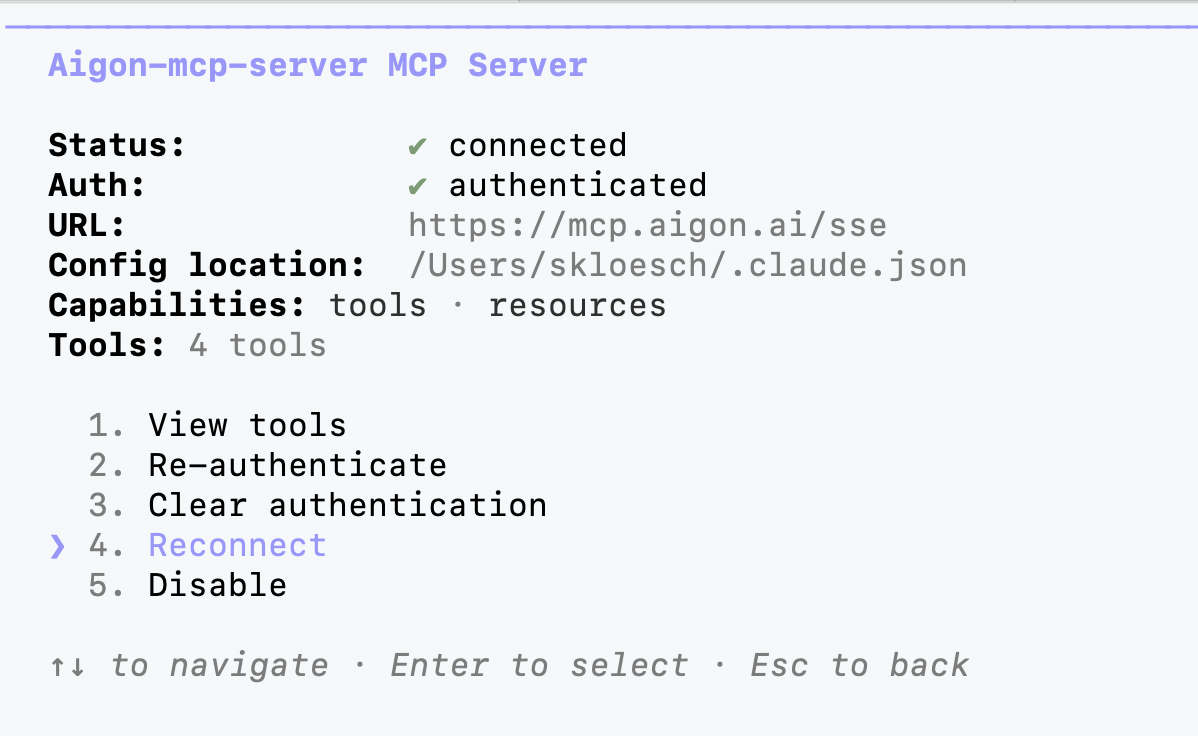Image resolution: width=1198 pixels, height=736 pixels.
Task: Click the dot separator between tools and resources
Action: coord(458,305)
